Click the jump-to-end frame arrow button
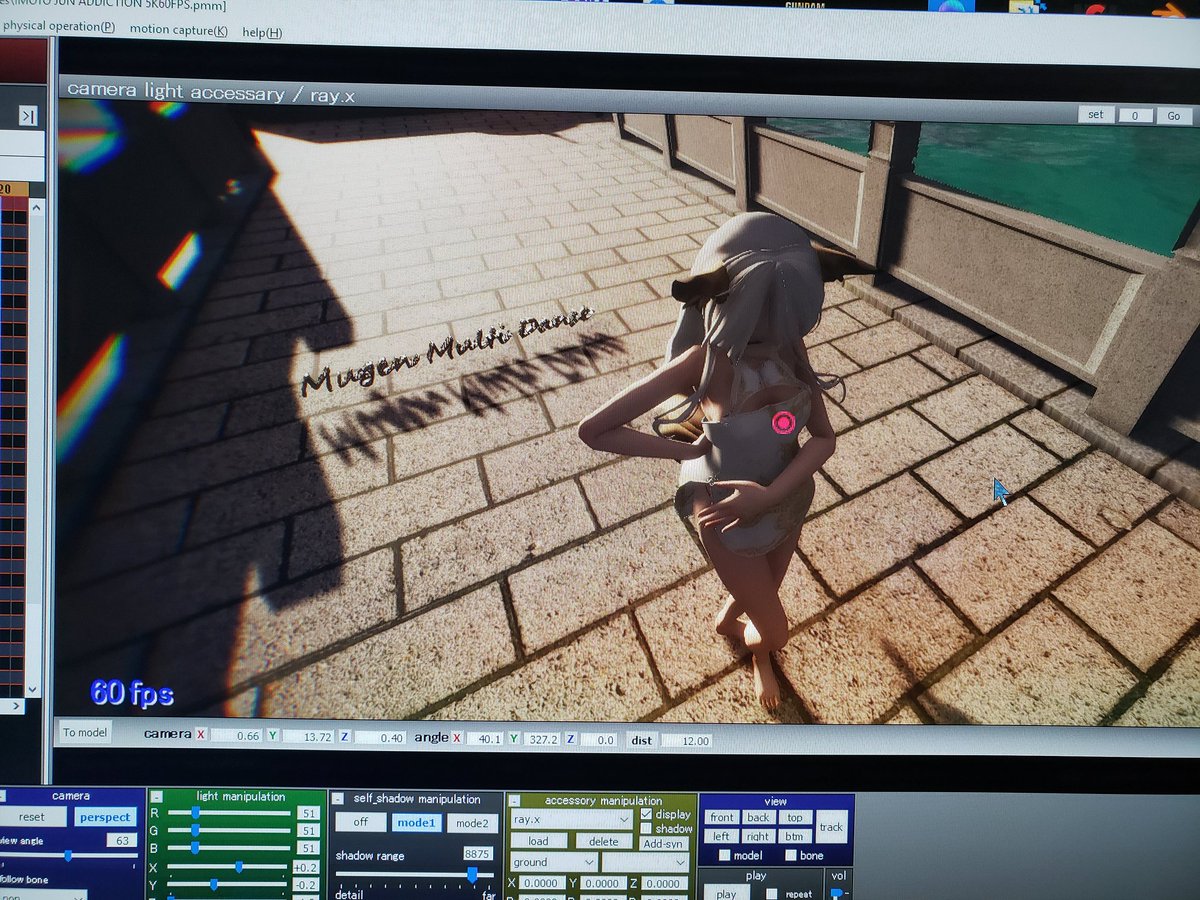This screenshot has width=1200, height=900. (x=27, y=117)
